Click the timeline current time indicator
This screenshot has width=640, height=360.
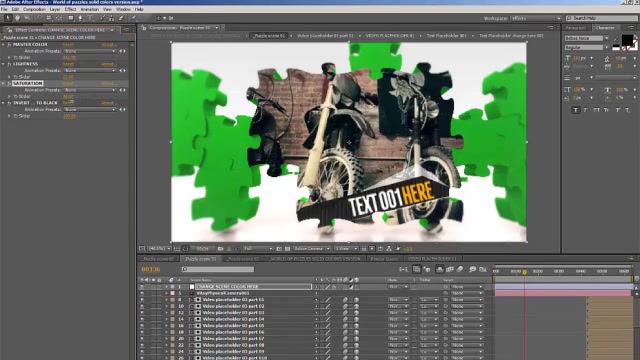click(x=524, y=272)
